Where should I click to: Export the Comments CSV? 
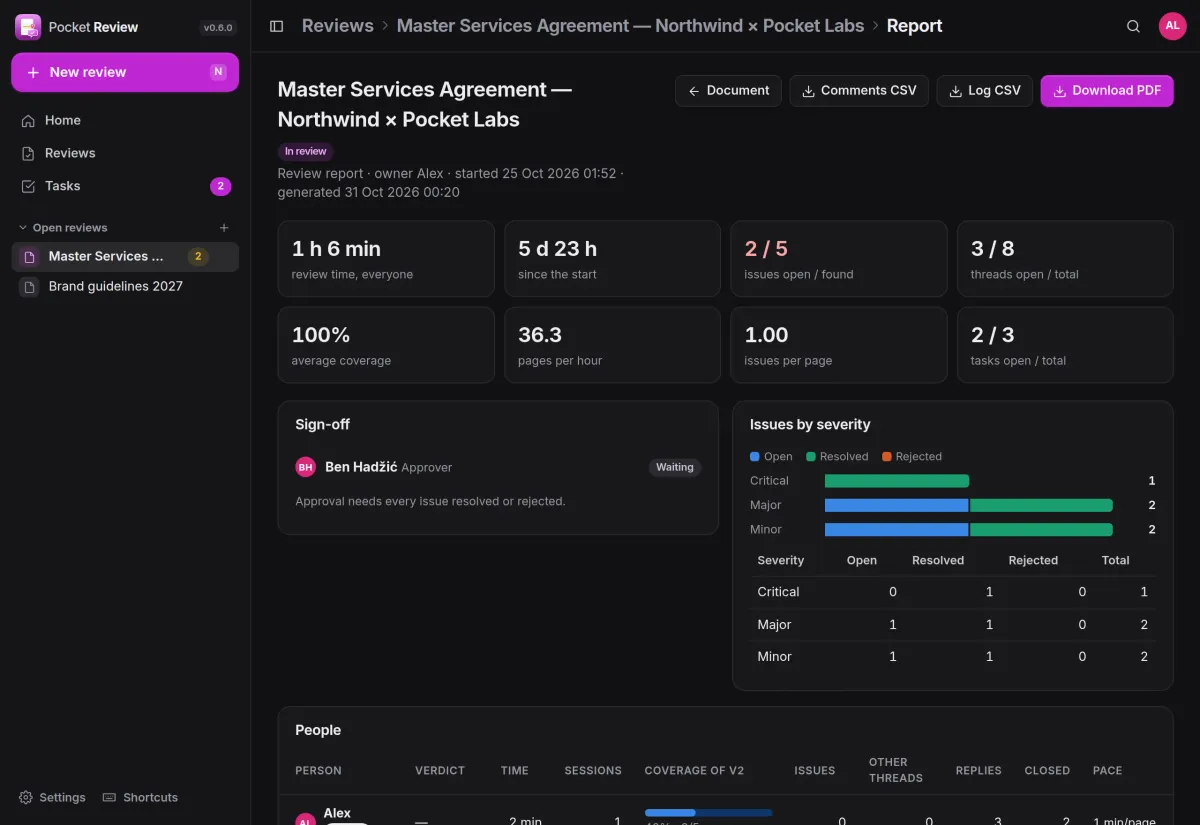click(859, 91)
